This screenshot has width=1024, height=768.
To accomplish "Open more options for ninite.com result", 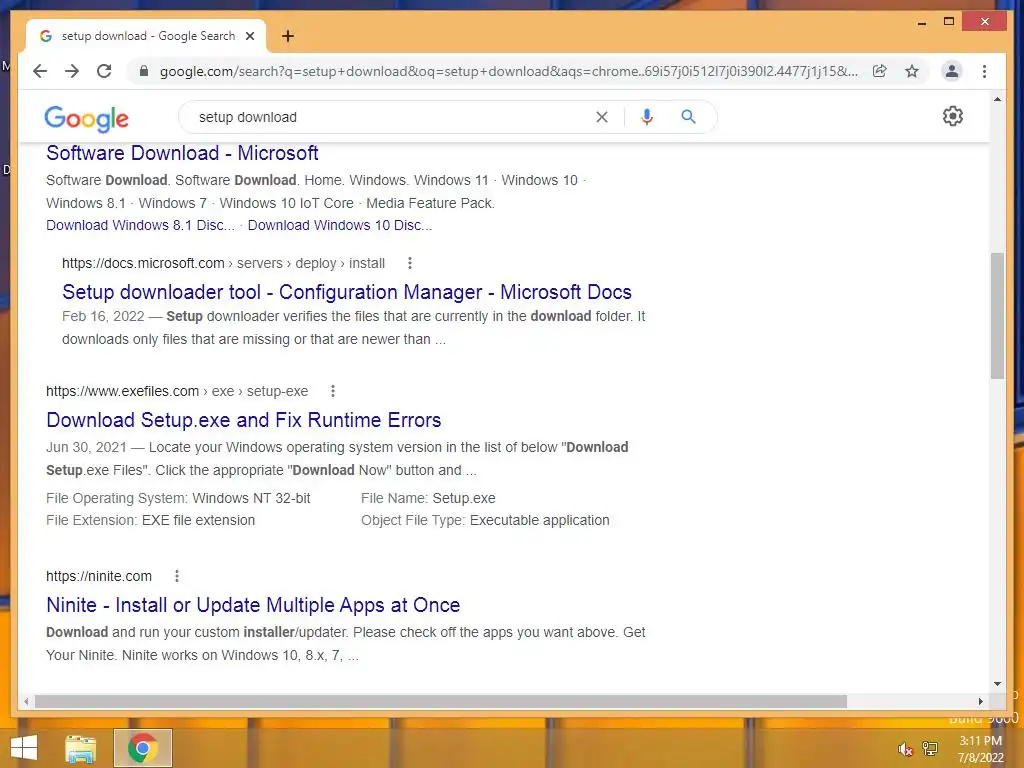I will (176, 576).
